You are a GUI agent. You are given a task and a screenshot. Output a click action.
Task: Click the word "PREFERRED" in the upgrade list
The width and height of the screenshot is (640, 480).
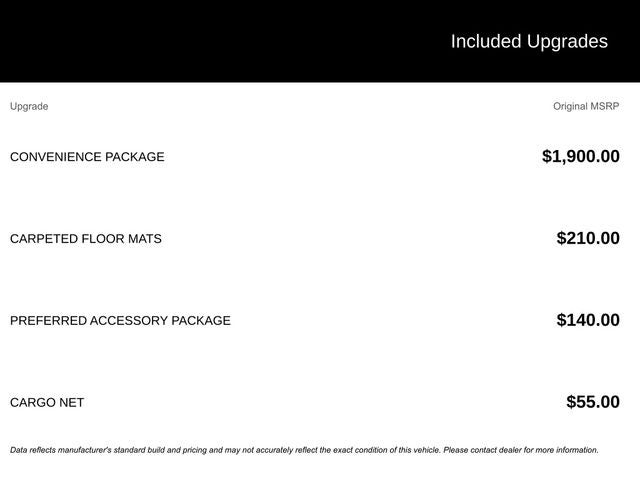(x=48, y=321)
